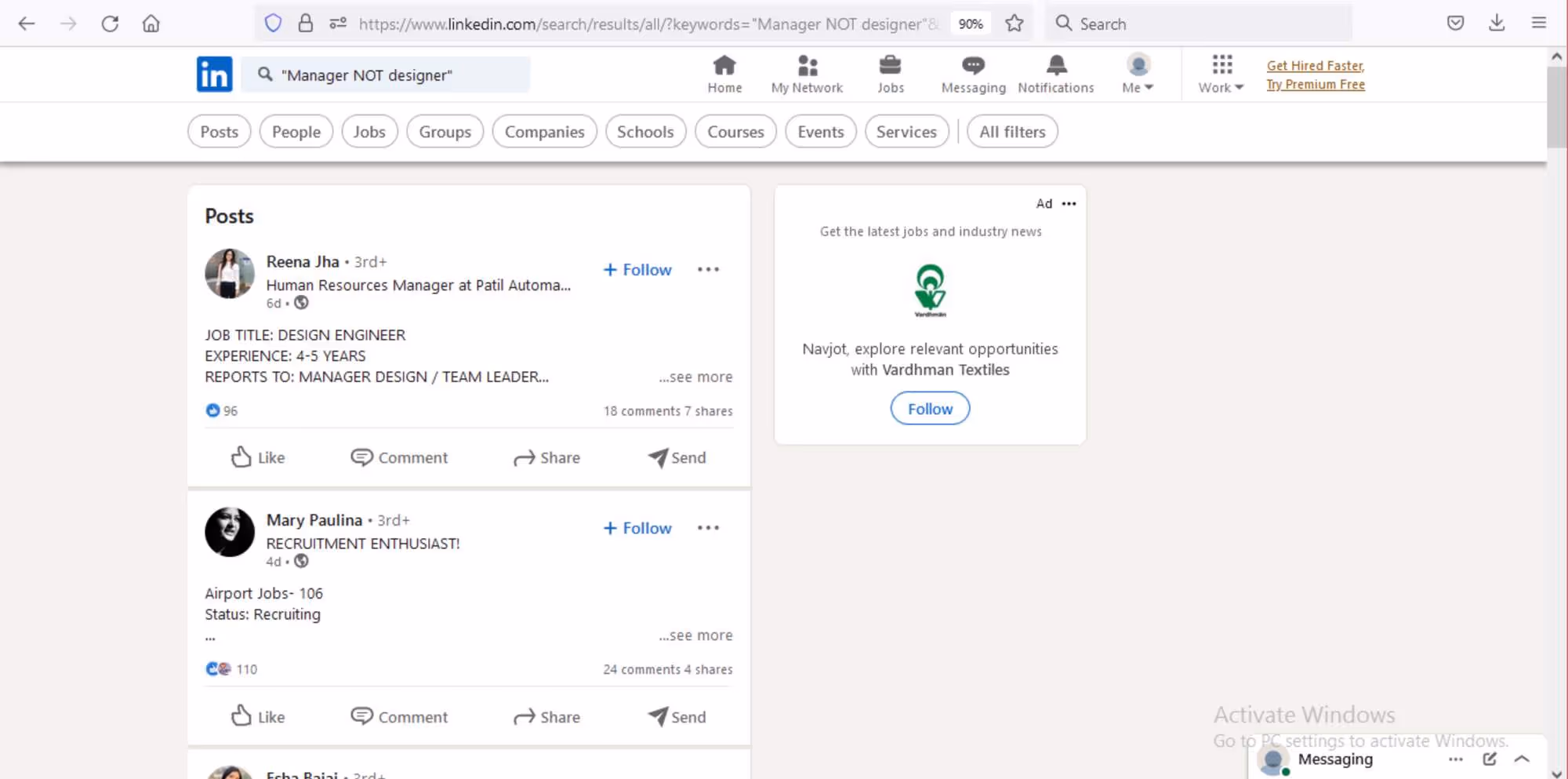Expand Reena Jha's post with see more
The width and height of the screenshot is (1568, 779).
695,377
